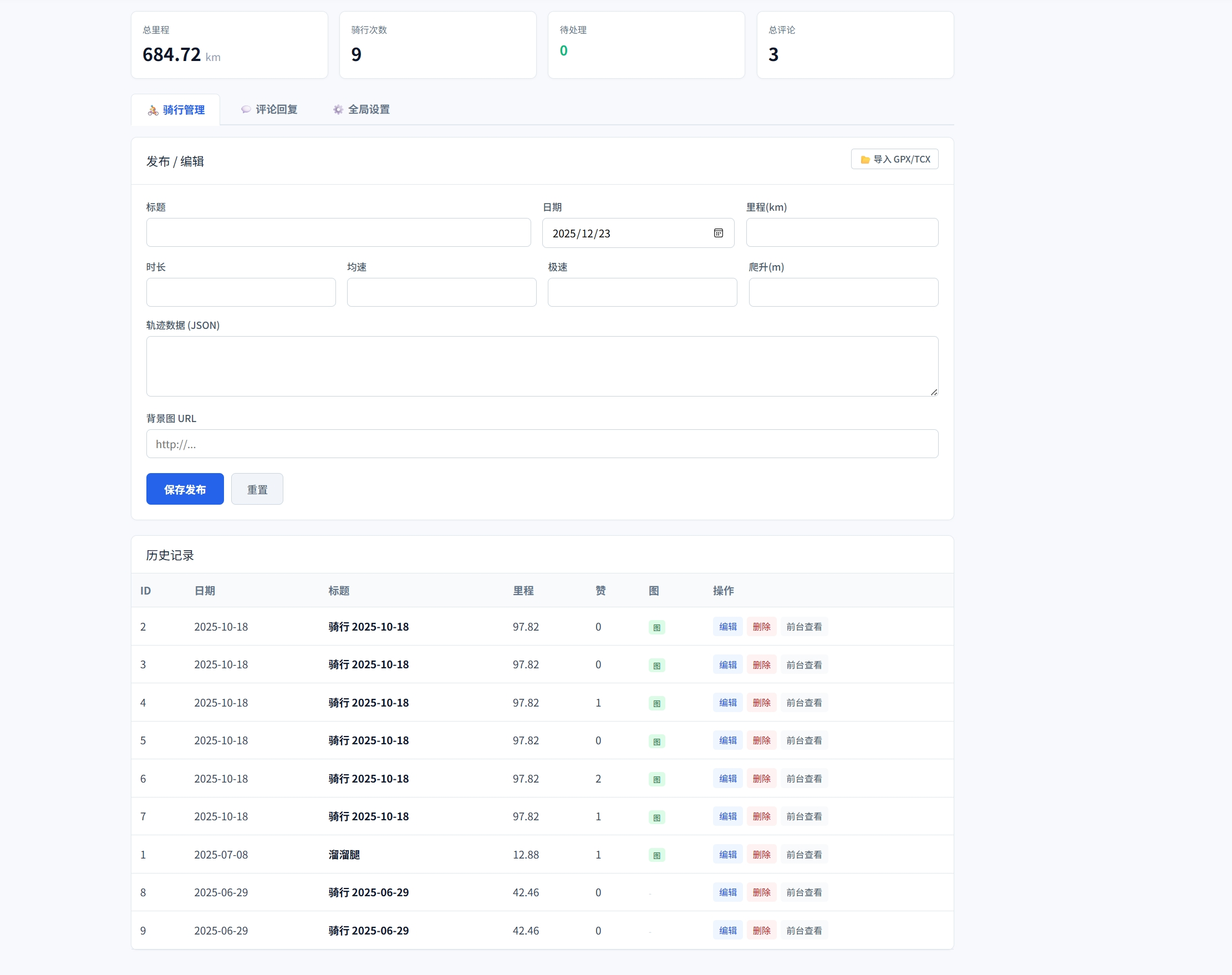1232x975 pixels.
Task: Click image badge icon for 溜溜腿 row
Action: pyautogui.click(x=656, y=855)
